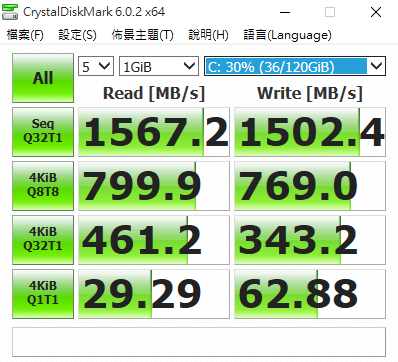Open the test count dropdown showing 5
Viewport: 398px width, 362px height.
(96, 66)
